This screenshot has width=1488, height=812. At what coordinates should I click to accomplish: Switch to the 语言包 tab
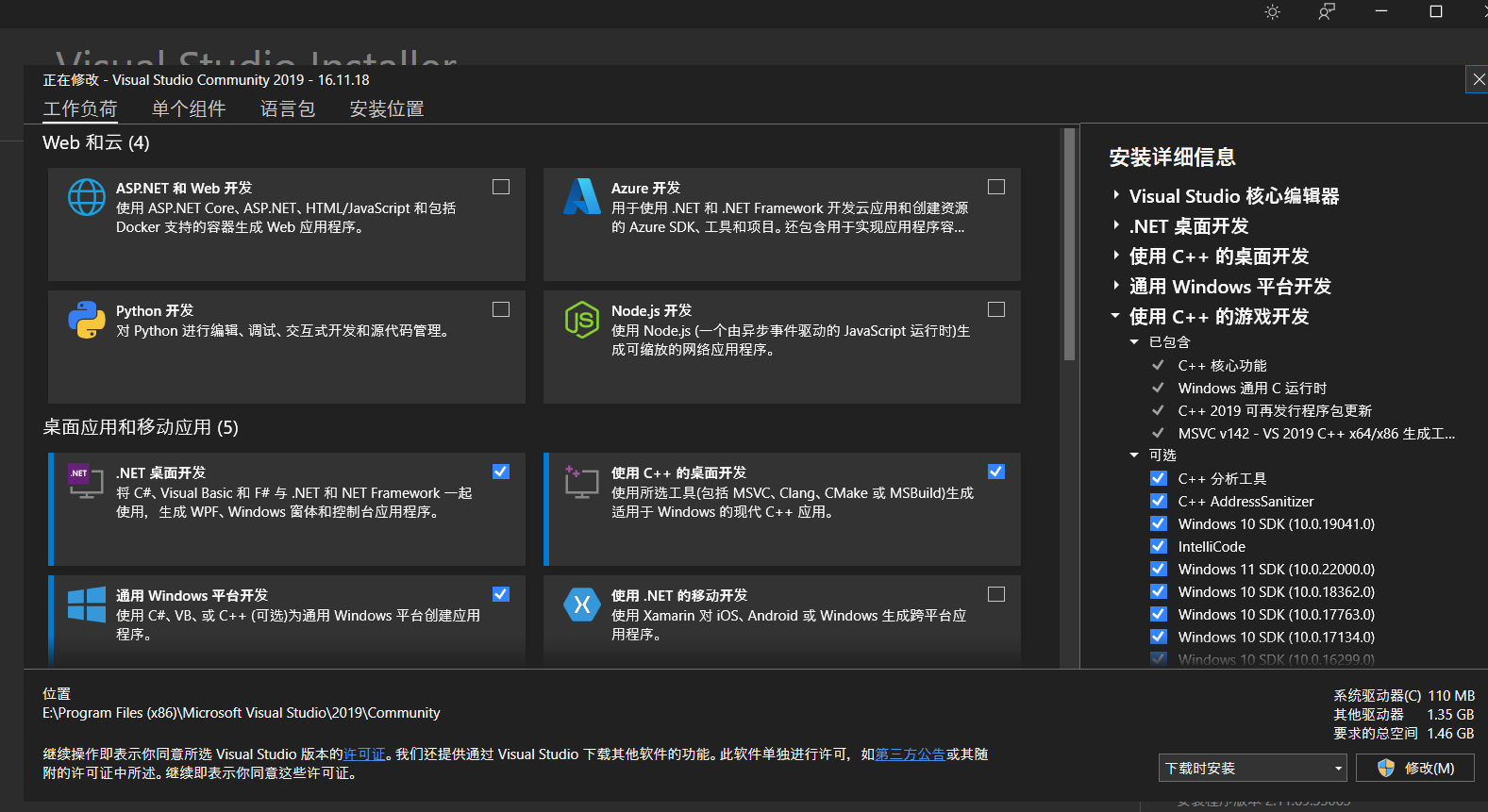tap(288, 108)
